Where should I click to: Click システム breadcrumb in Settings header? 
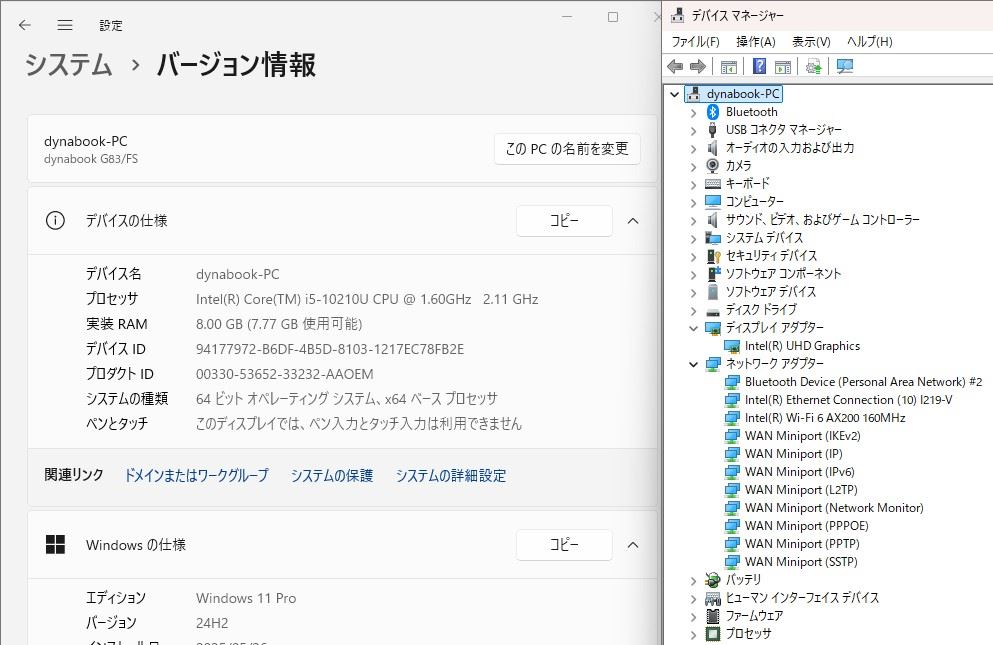[68, 65]
